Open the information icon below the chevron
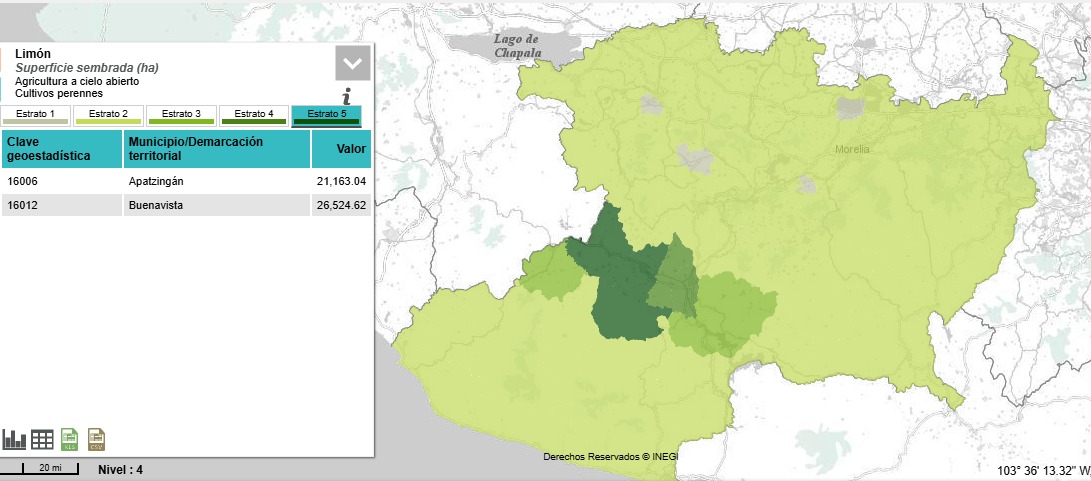This screenshot has width=1091, height=481. click(x=346, y=96)
